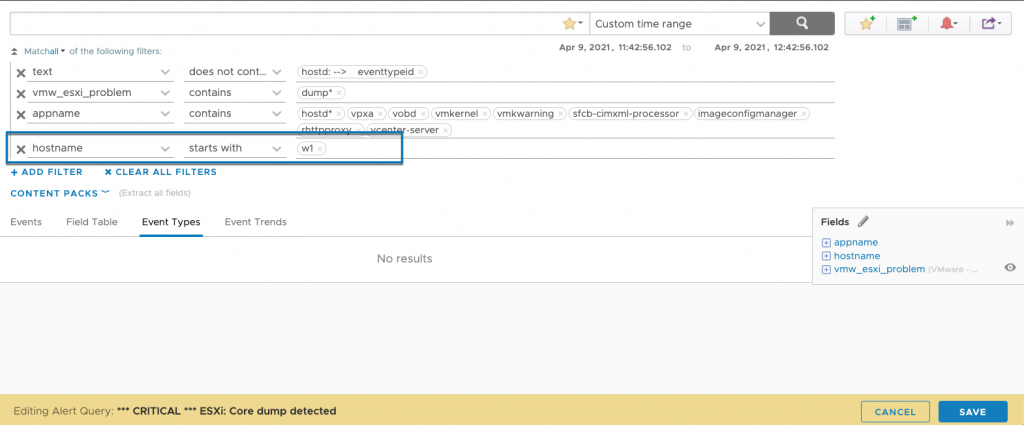
Task: Click CLEAR ALL FILTERS link
Action: [161, 172]
